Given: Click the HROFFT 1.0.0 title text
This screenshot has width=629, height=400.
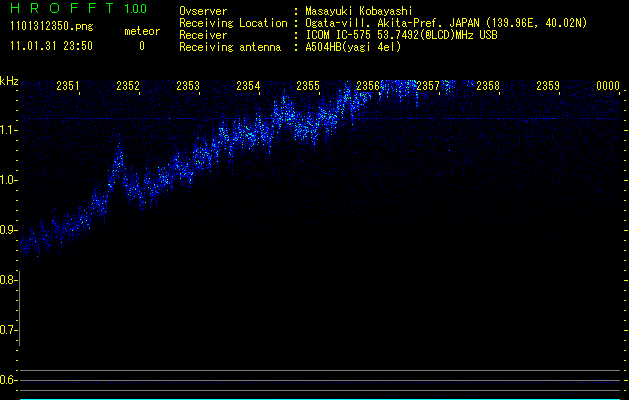Looking at the screenshot, I should [x=79, y=8].
